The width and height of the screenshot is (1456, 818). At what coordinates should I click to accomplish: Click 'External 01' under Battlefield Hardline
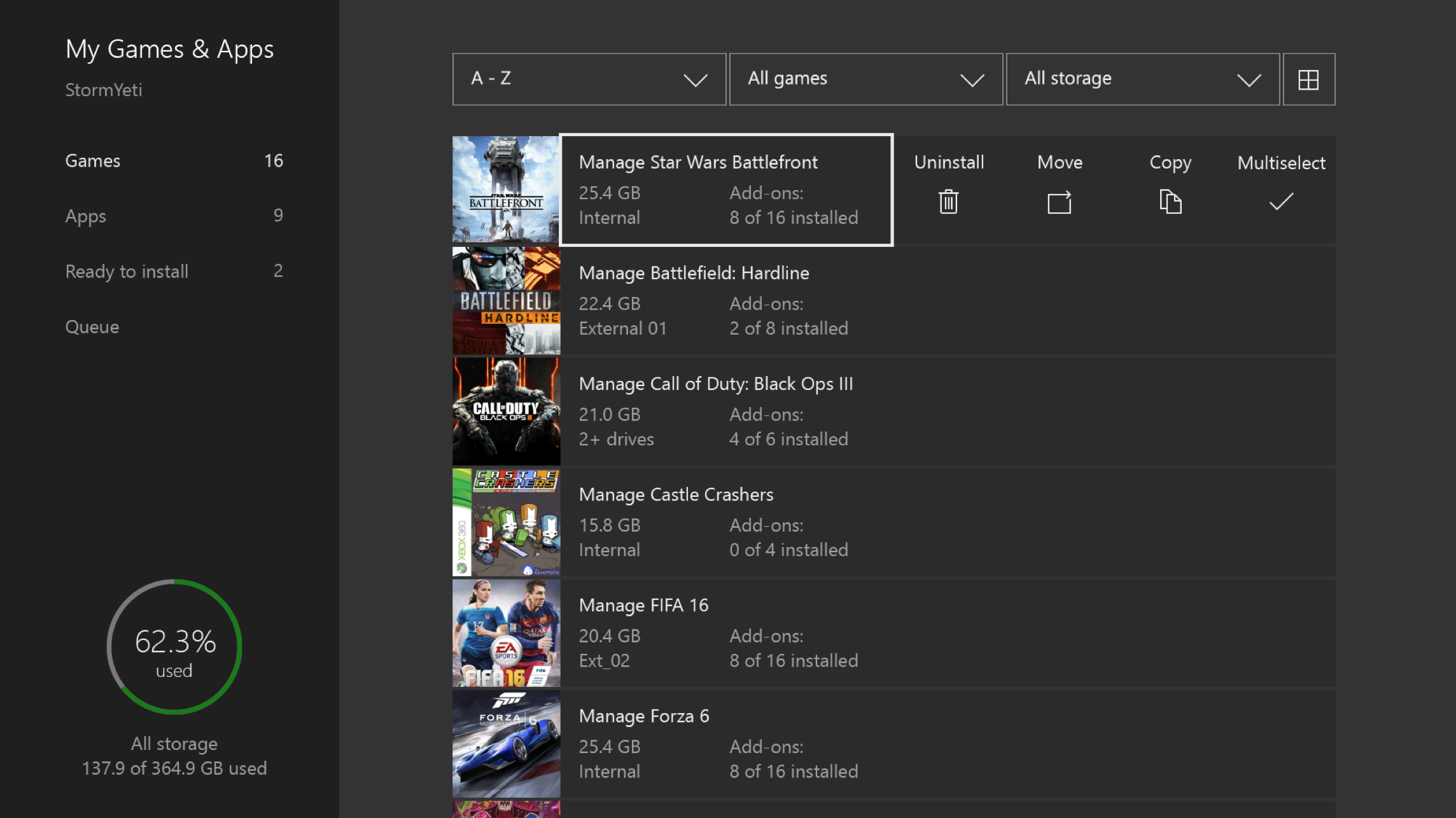(622, 328)
